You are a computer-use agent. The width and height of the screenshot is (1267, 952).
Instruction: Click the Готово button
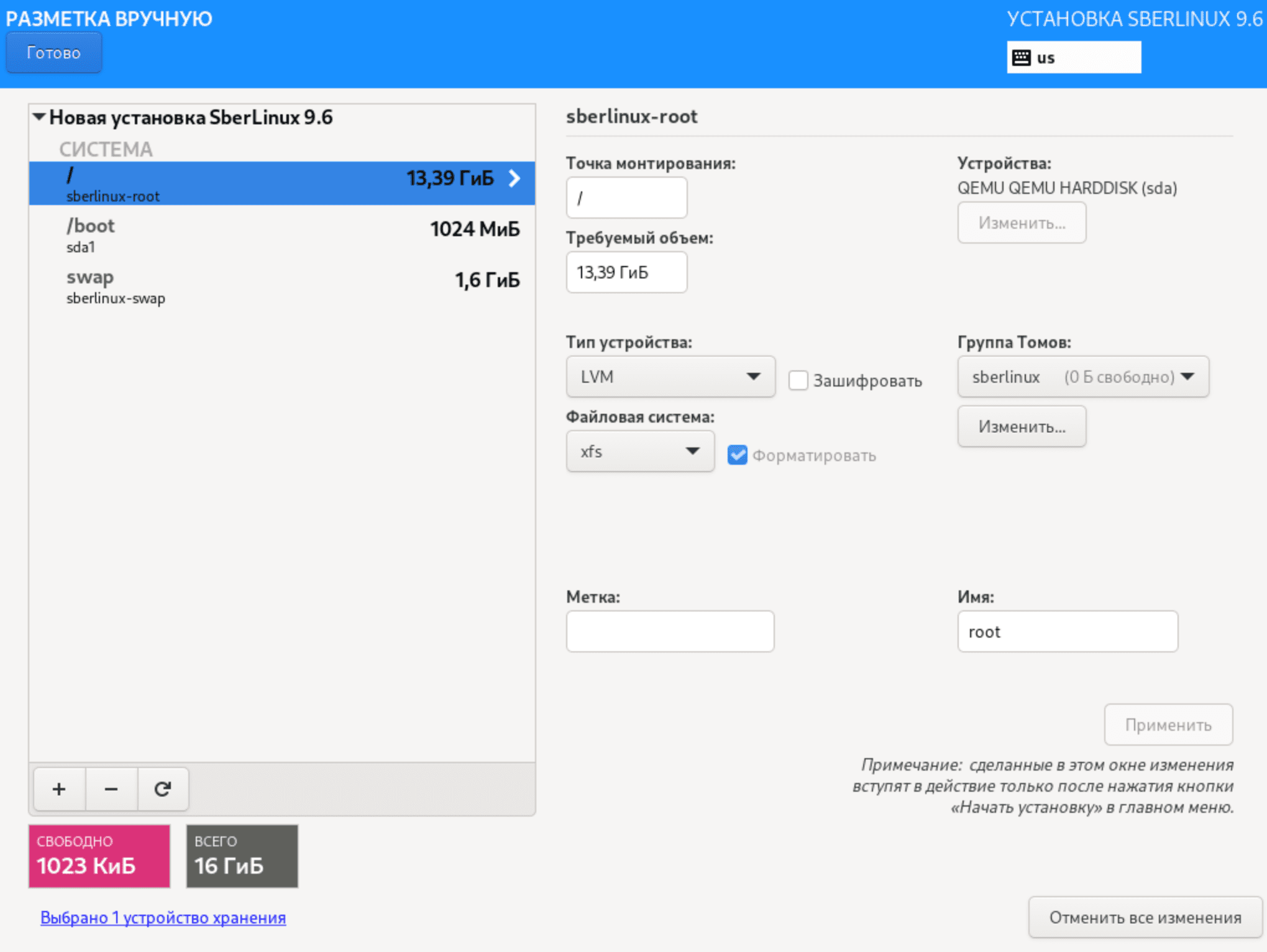click(53, 53)
